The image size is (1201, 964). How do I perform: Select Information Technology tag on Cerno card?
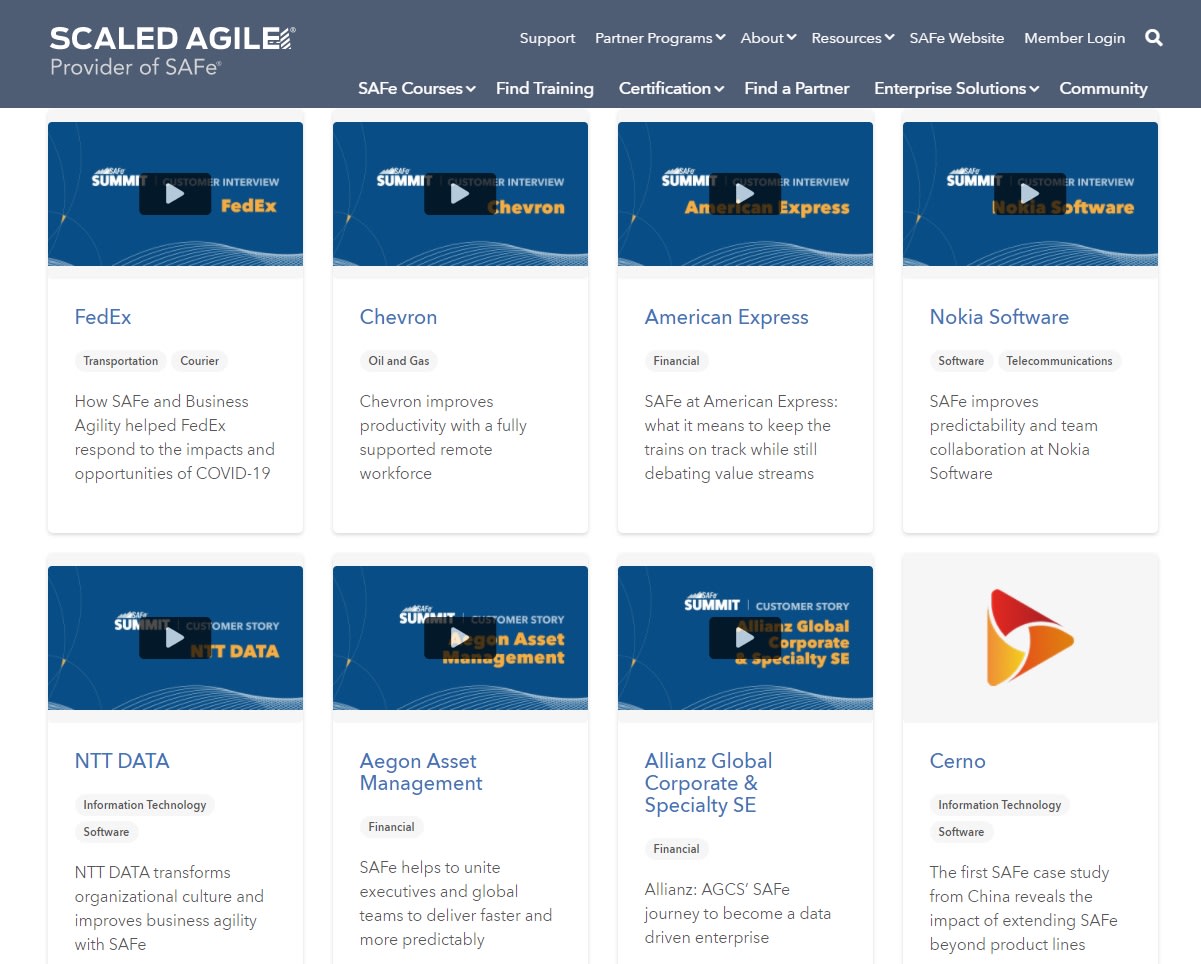[1000, 805]
